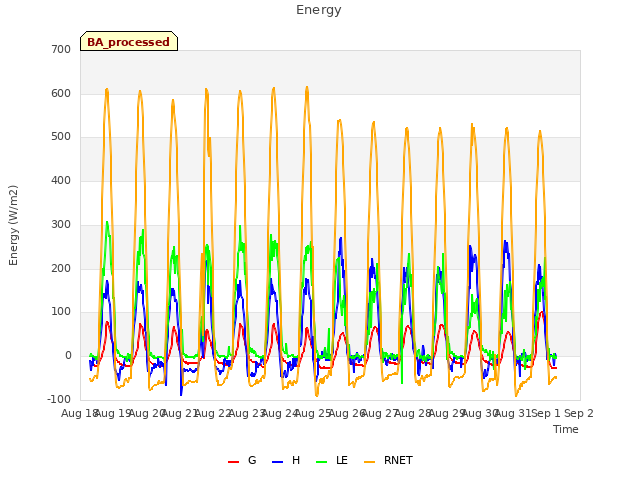Click the red G legend color marker

coord(233,462)
